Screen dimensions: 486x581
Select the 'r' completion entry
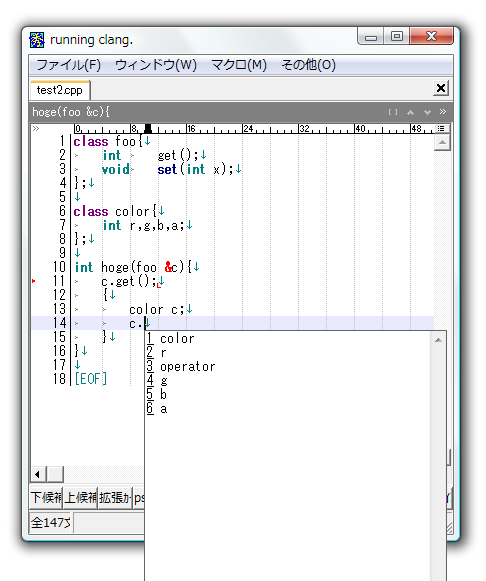287,352
